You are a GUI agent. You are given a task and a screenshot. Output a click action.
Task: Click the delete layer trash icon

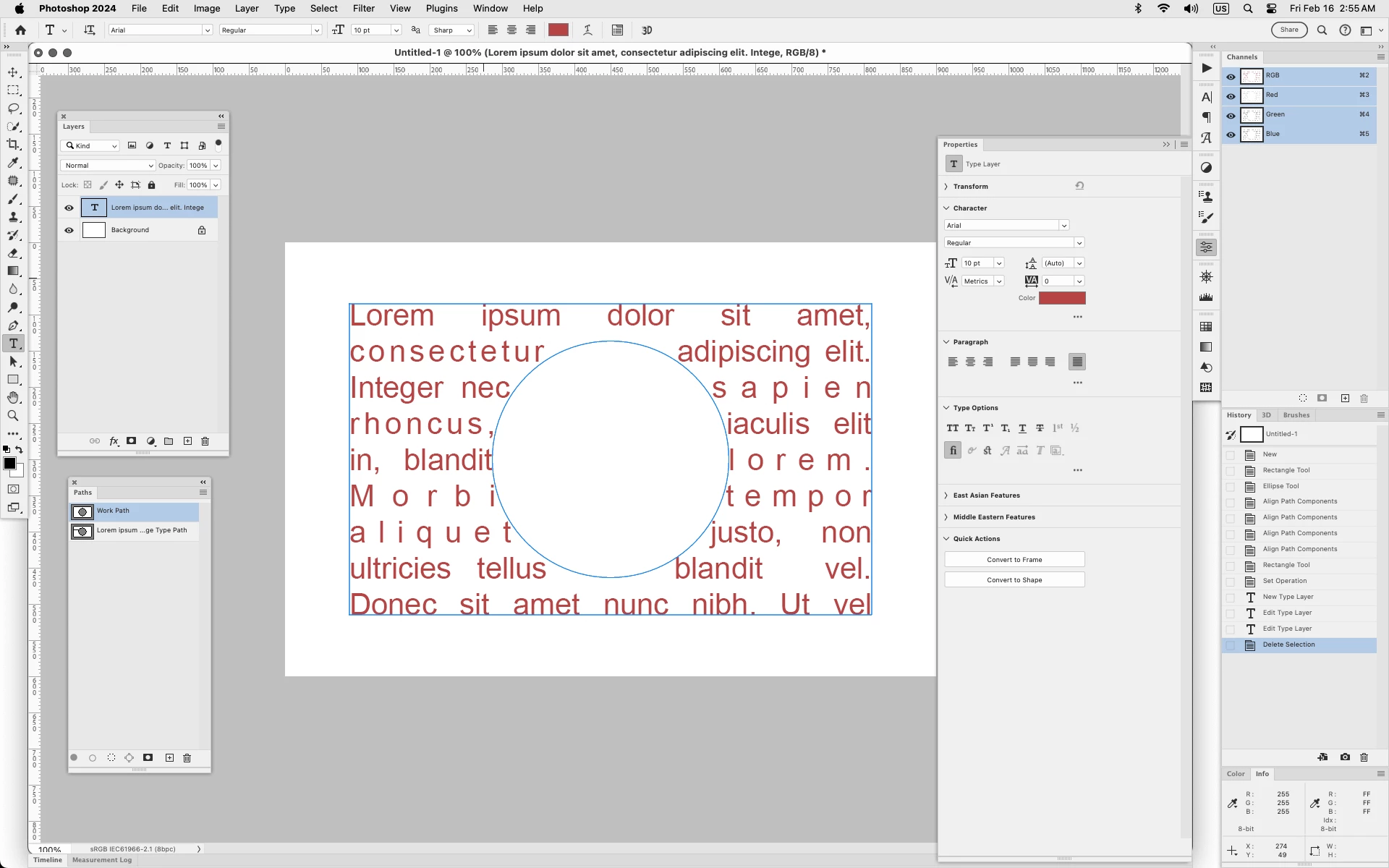pos(205,441)
